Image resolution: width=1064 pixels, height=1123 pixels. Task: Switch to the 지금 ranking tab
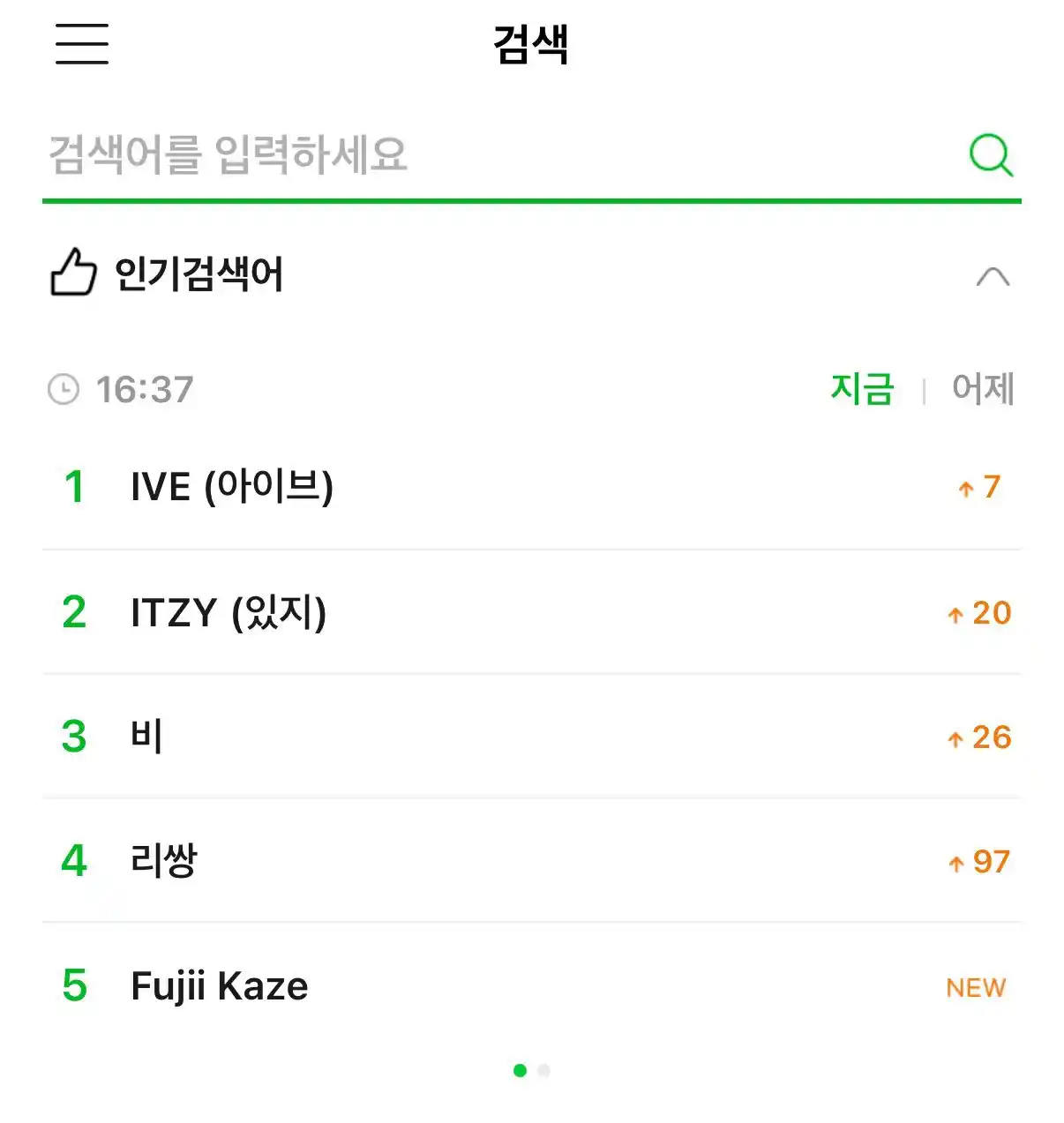click(862, 388)
